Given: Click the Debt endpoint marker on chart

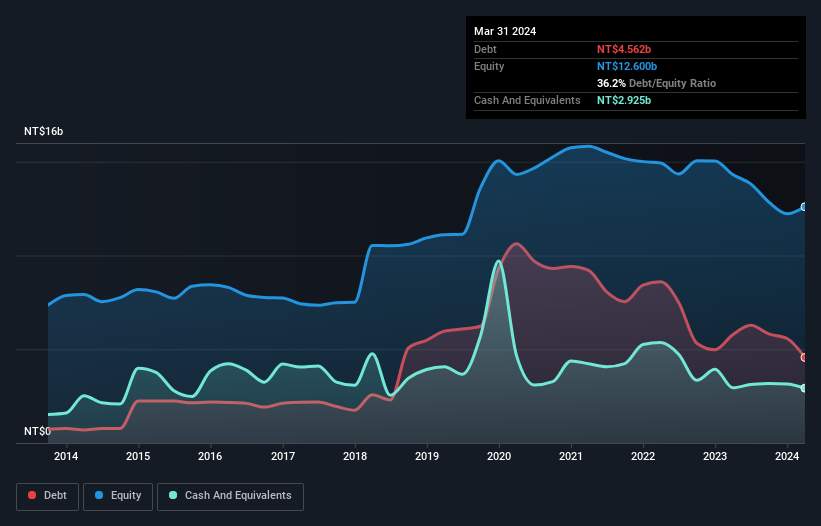Looking at the screenshot, I should pyautogui.click(x=804, y=357).
